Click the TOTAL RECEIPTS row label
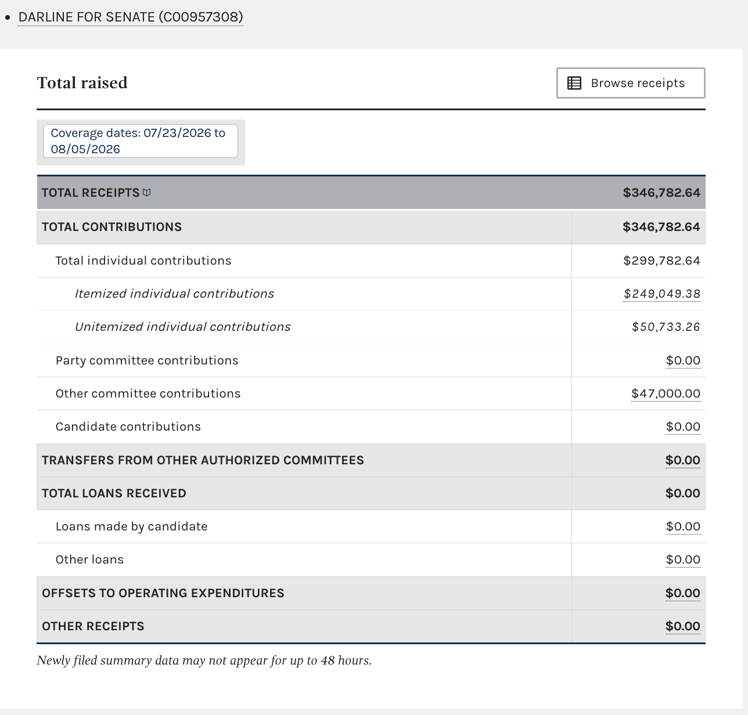 [x=90, y=193]
